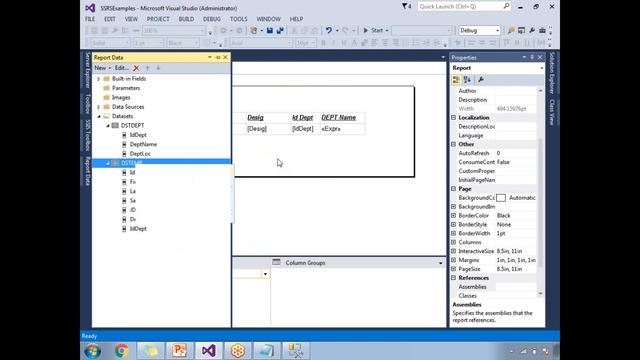
Task: Click the Properties Window icon next to Debug
Action: 522,31
